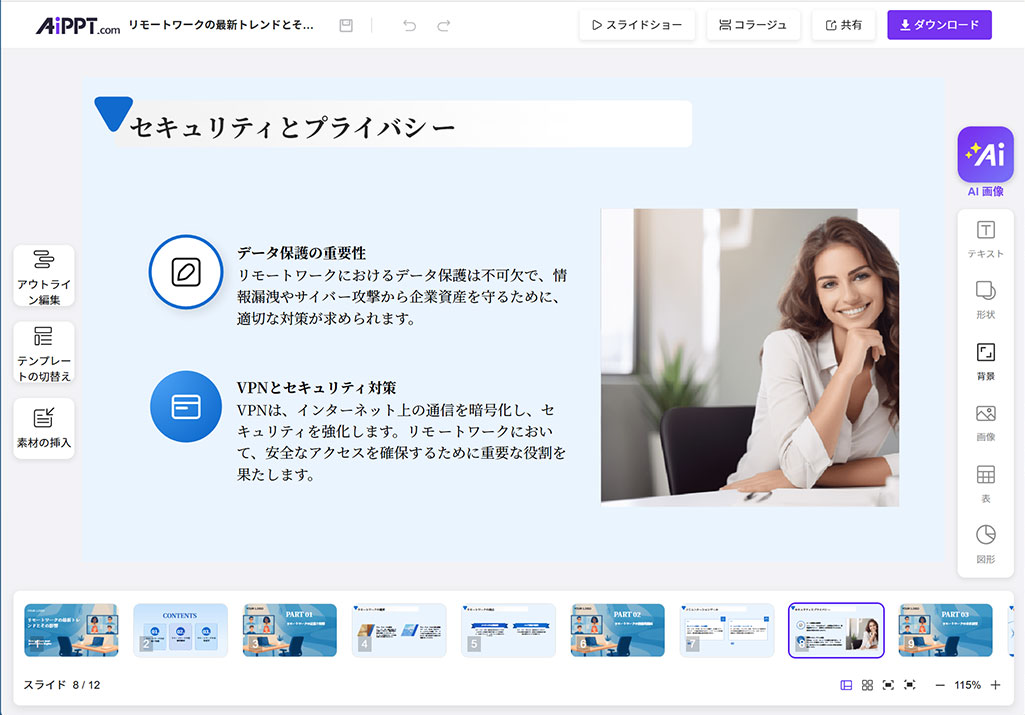Insert a table using 表 tool
The image size is (1025, 715).
(985, 483)
